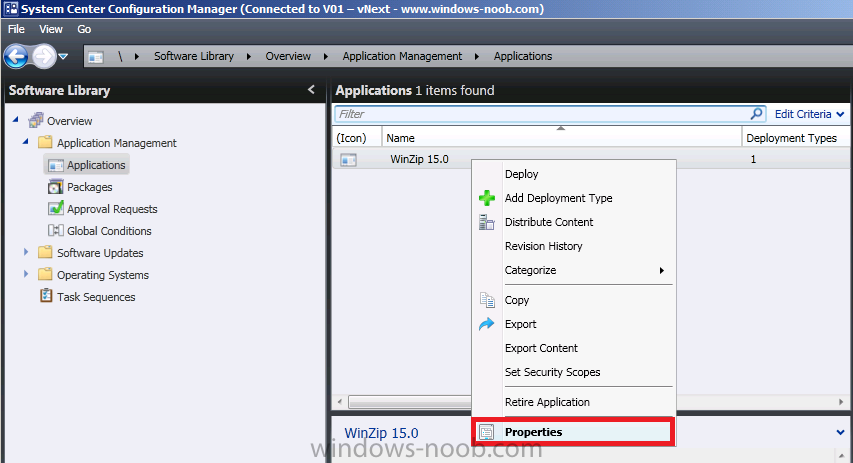Image resolution: width=853 pixels, height=463 pixels.
Task: Click the horizontal scrollbar left arrow
Action: [340, 402]
